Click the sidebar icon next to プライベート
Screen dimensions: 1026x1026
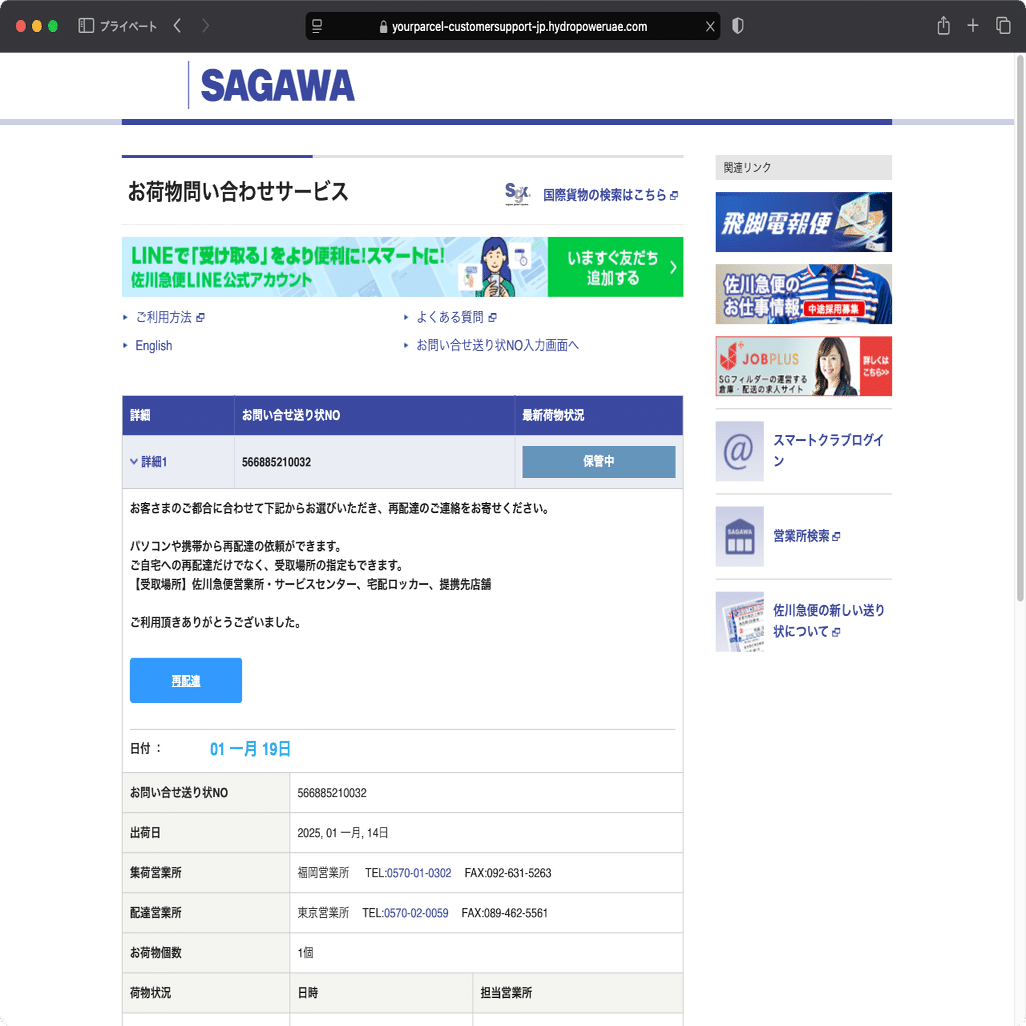coord(84,26)
